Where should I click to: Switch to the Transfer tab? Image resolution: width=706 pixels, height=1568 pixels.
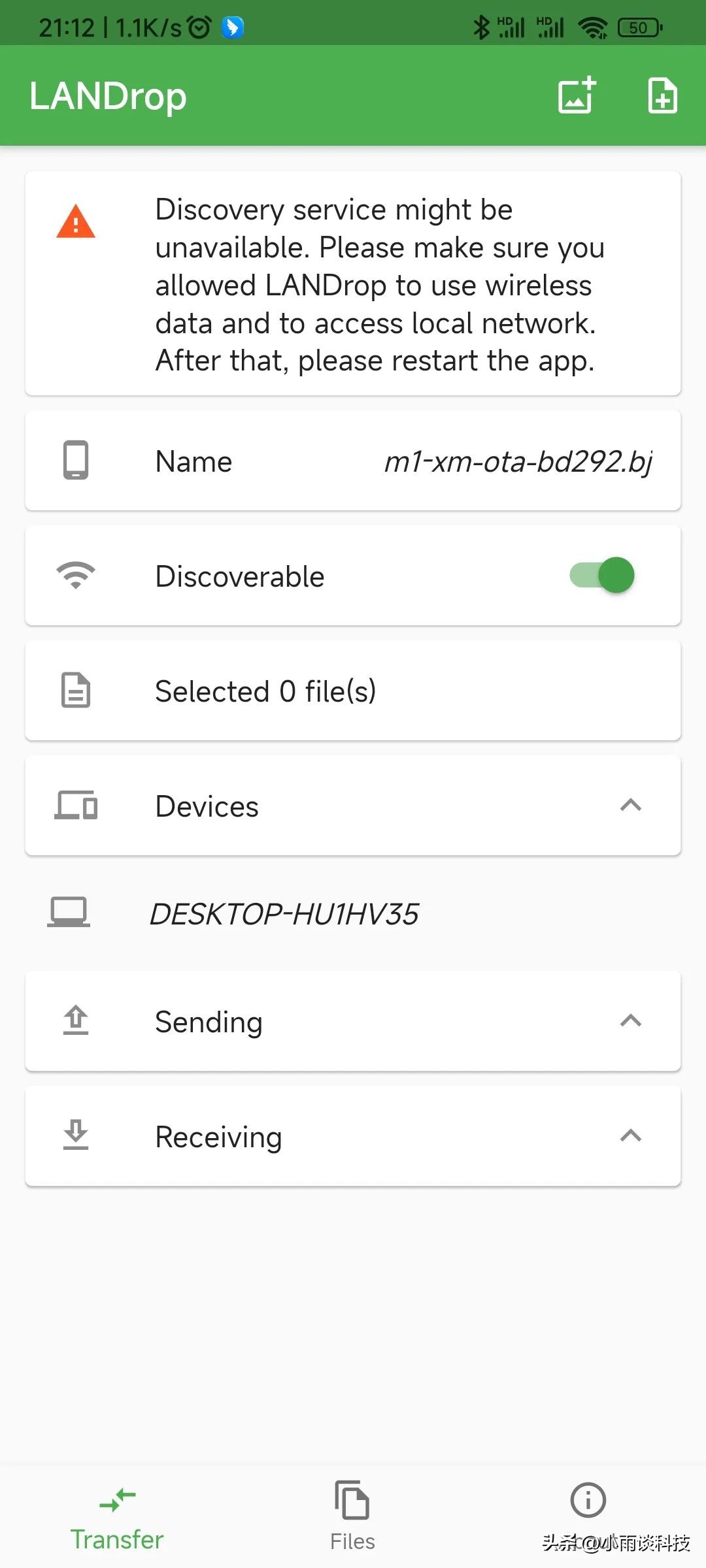coord(117,1517)
